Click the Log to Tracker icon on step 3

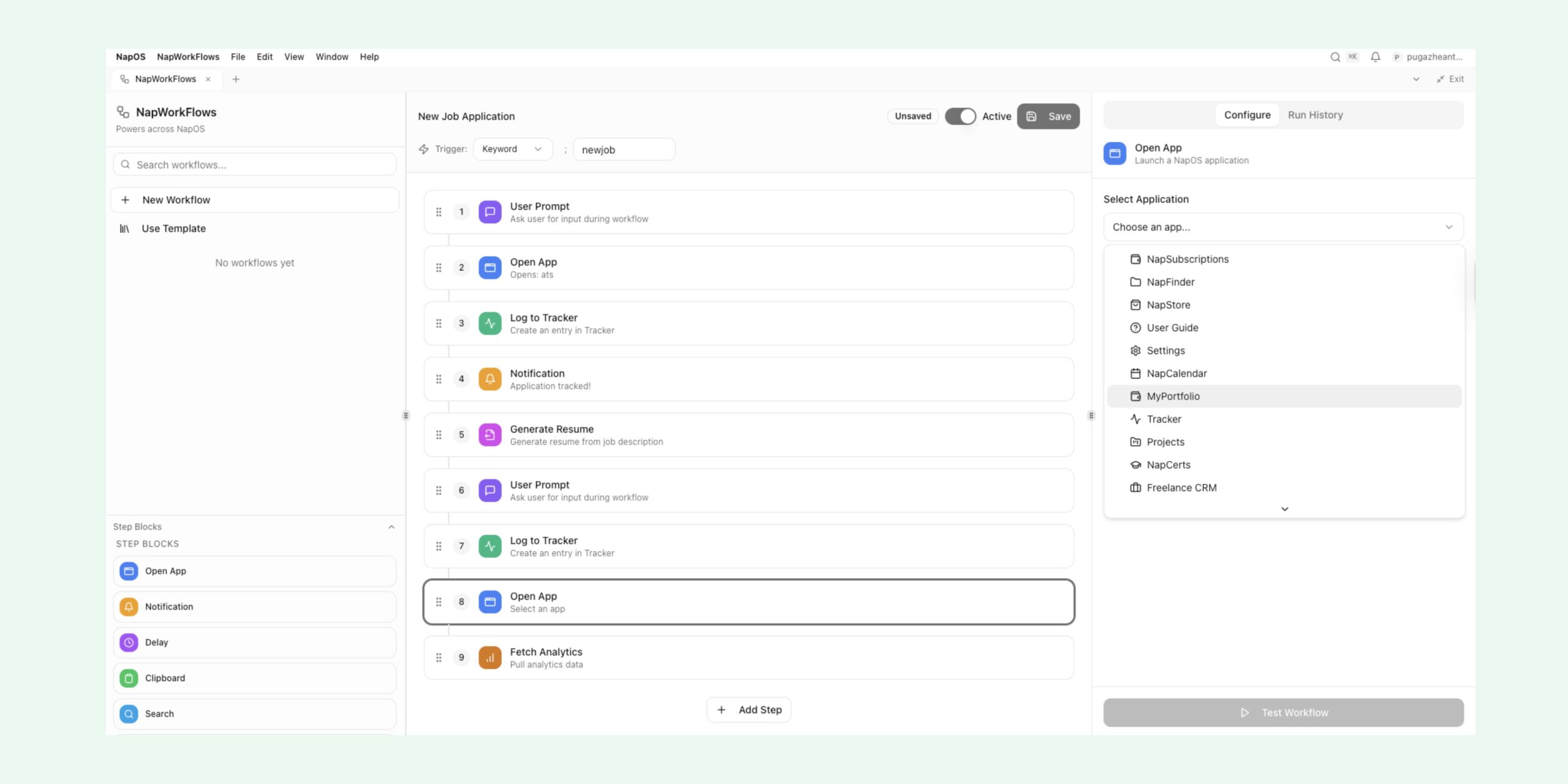coord(490,323)
